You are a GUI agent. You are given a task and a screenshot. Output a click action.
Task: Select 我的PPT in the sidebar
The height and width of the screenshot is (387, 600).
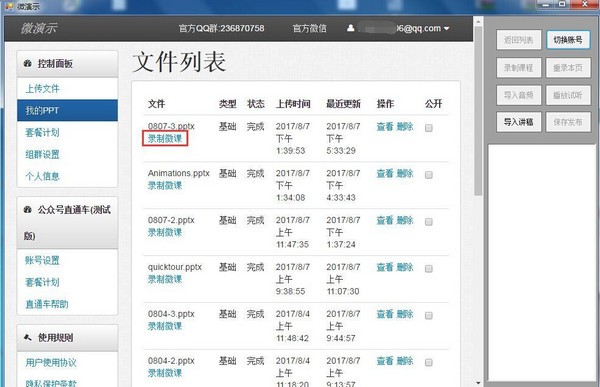67,110
